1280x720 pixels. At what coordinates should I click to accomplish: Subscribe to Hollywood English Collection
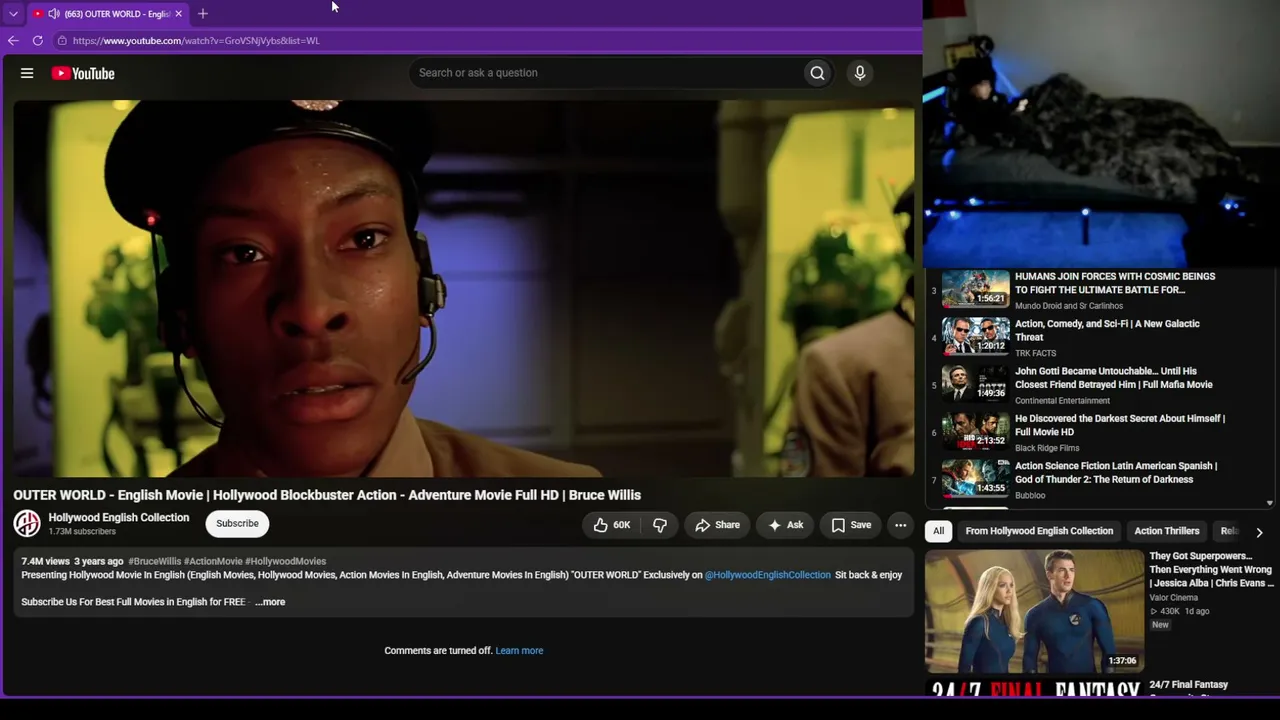click(237, 524)
